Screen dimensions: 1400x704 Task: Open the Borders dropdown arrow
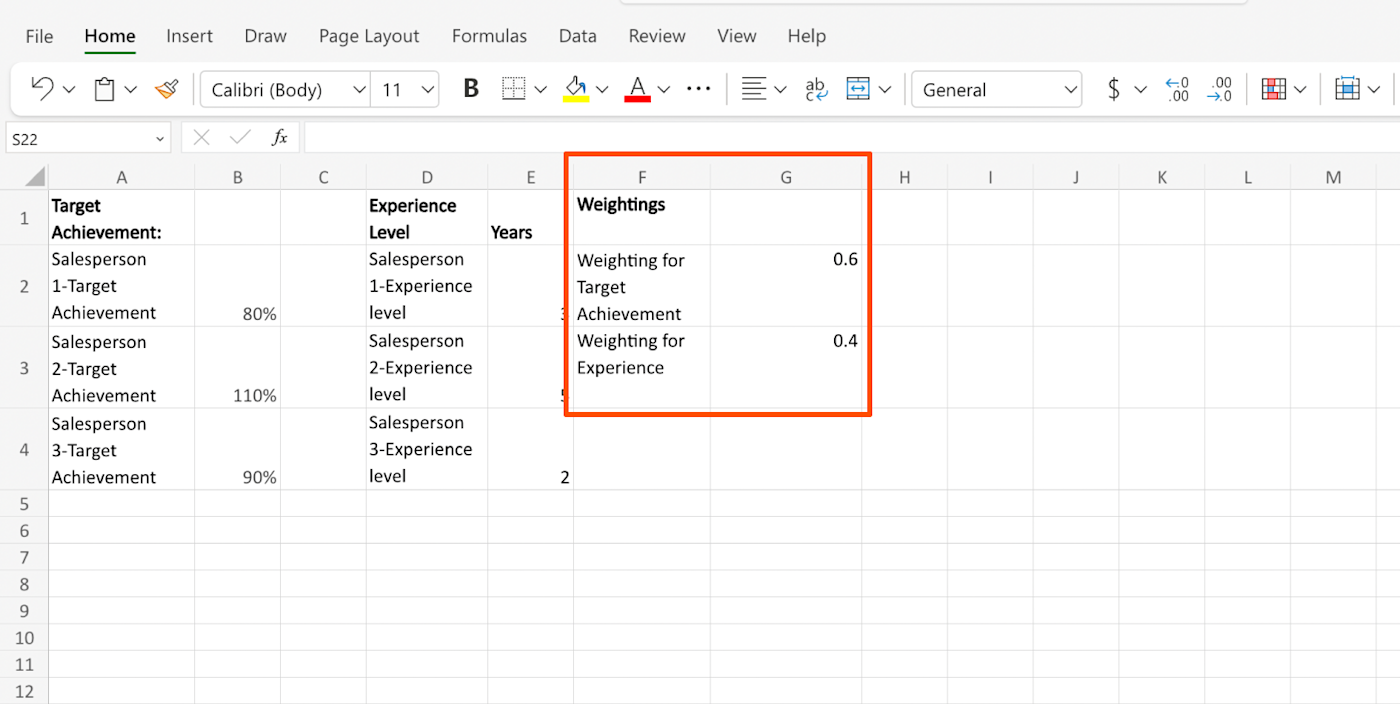(540, 88)
